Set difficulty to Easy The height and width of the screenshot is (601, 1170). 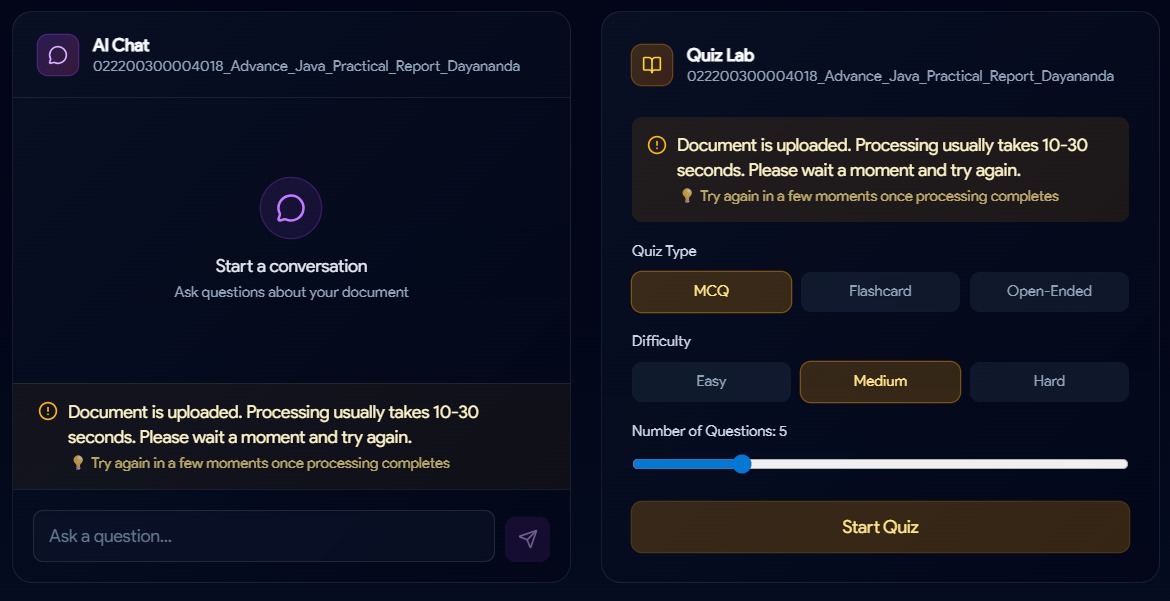click(x=711, y=382)
